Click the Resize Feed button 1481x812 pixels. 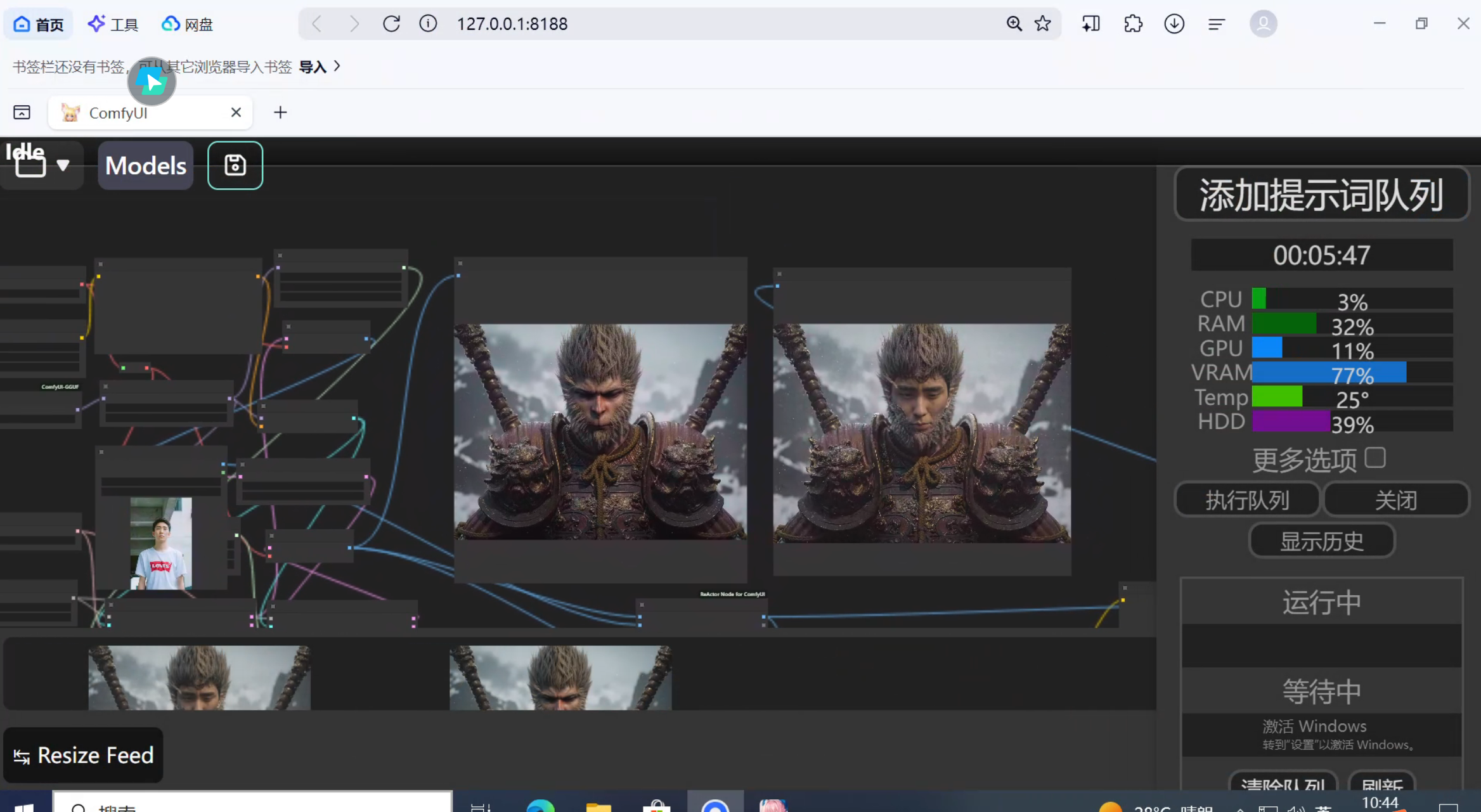(x=83, y=755)
